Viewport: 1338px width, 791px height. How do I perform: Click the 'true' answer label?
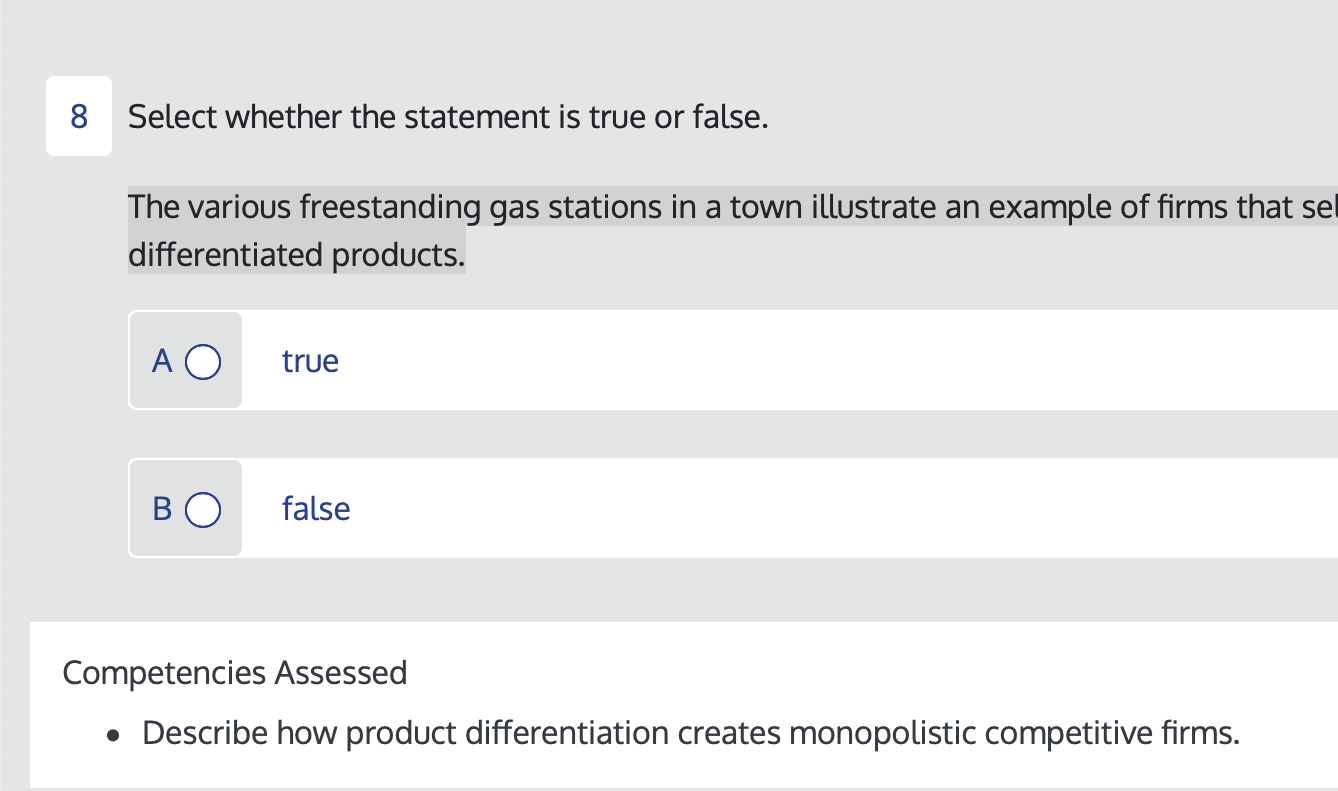(310, 361)
